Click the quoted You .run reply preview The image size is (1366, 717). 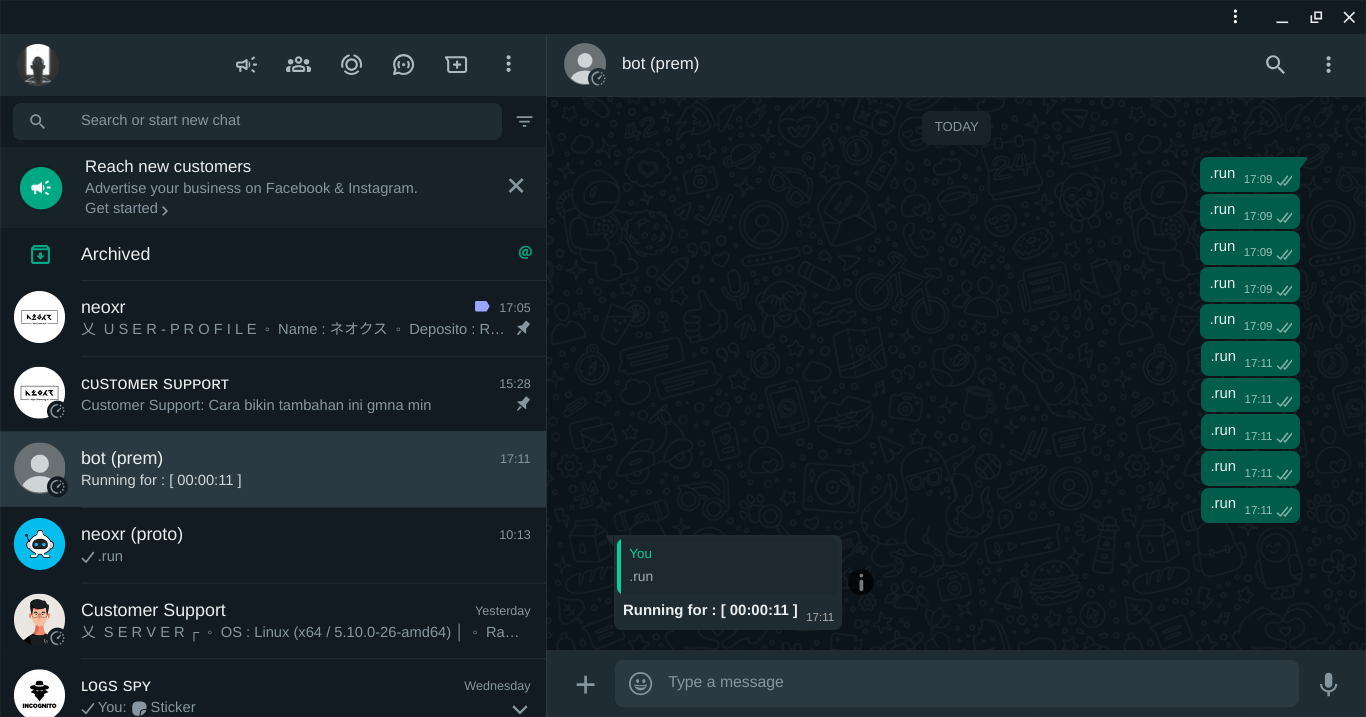[728, 566]
